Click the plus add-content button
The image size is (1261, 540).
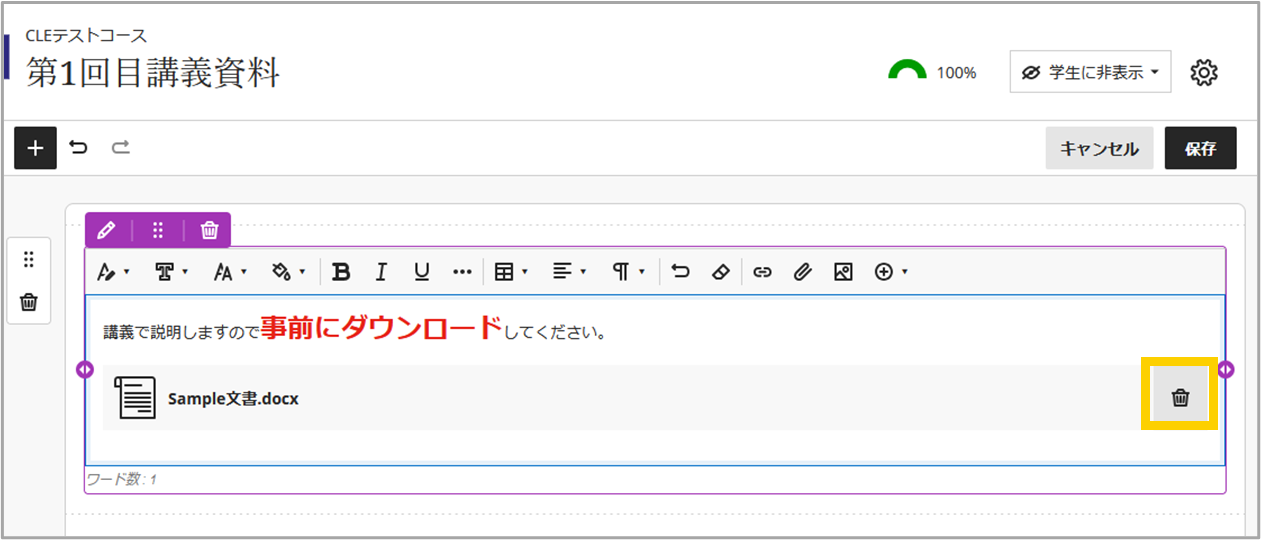pyautogui.click(x=35, y=148)
